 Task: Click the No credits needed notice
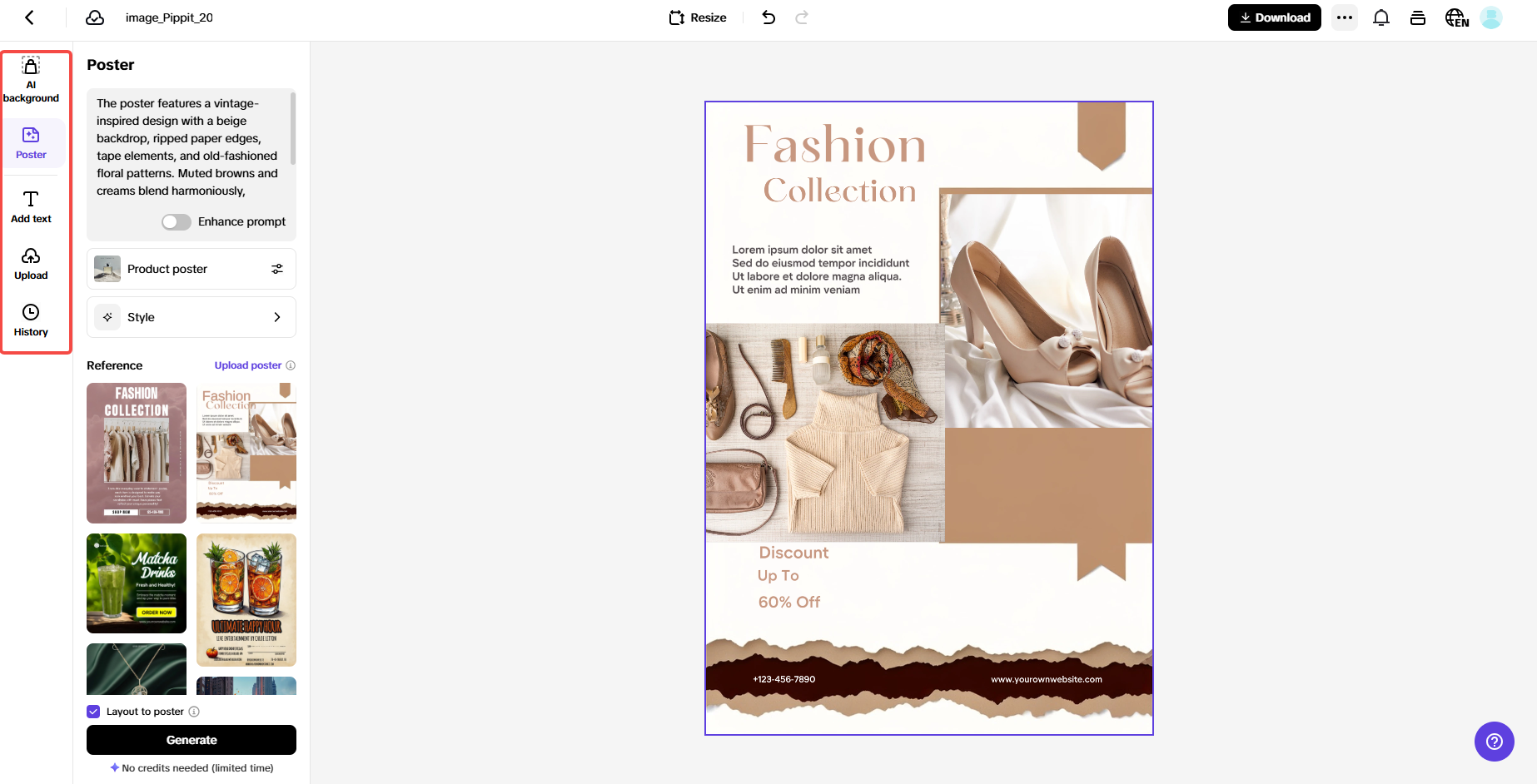192,768
